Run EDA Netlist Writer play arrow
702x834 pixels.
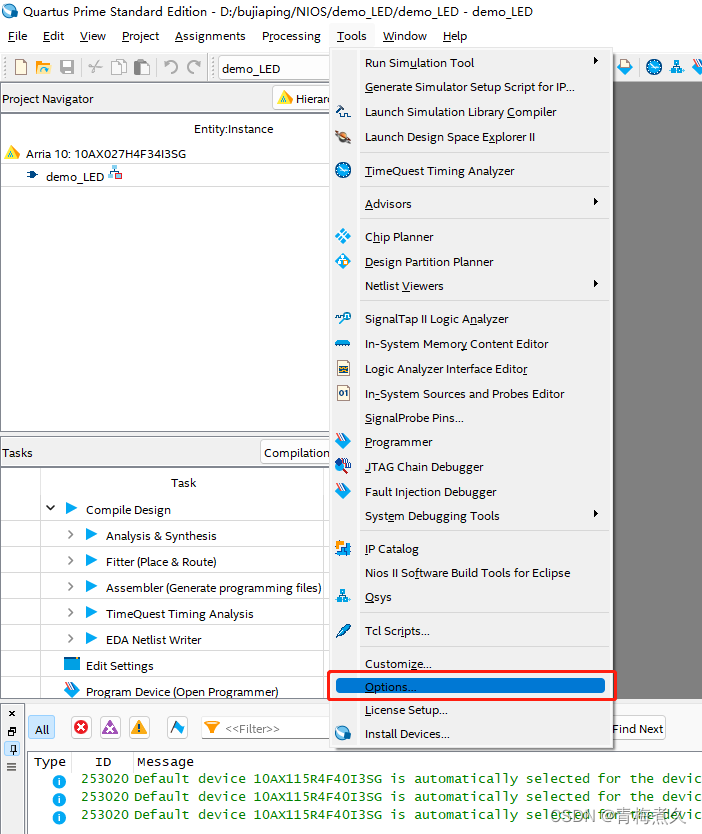pos(91,638)
